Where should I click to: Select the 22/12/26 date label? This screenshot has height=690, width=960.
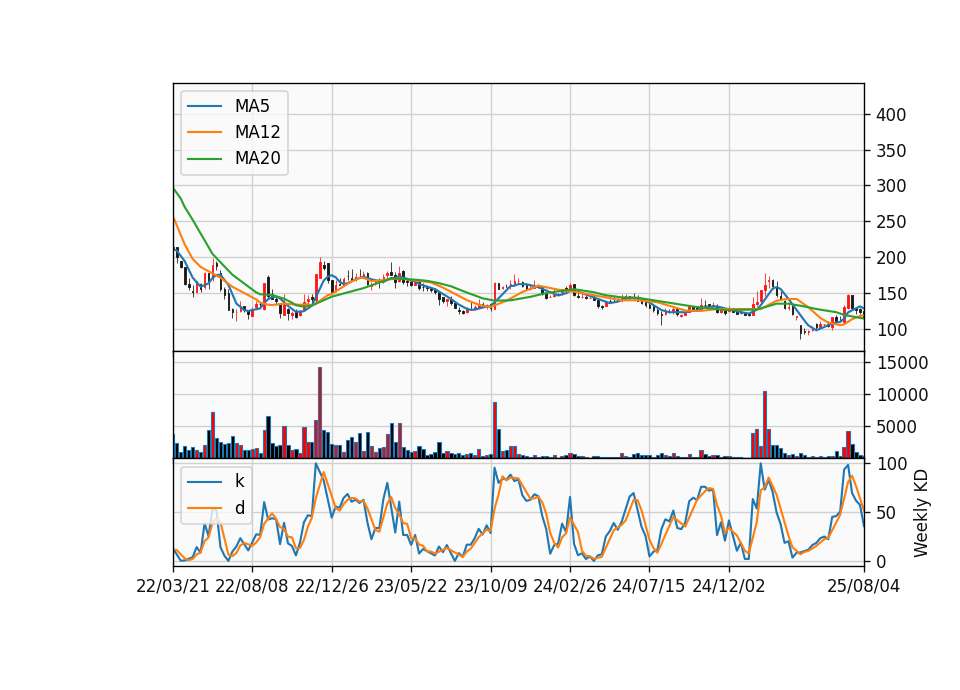(332, 586)
